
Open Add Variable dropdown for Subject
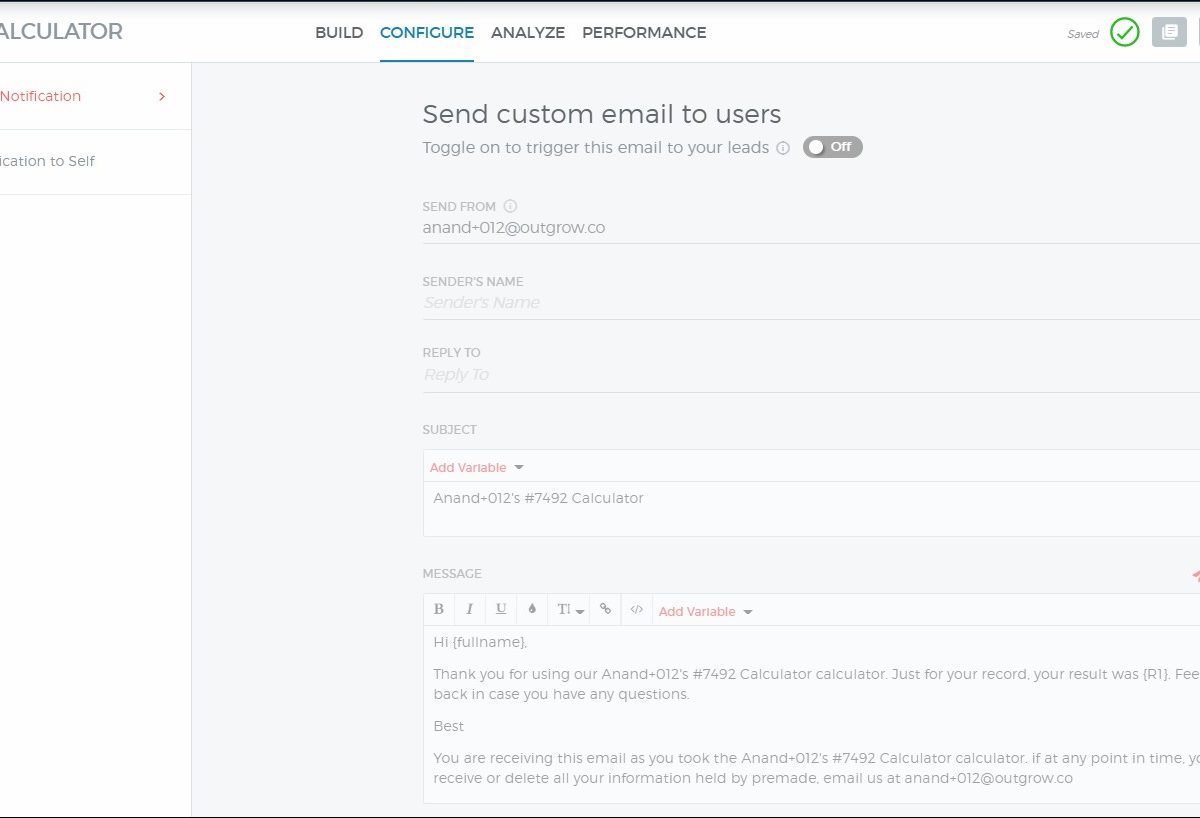tap(476, 467)
